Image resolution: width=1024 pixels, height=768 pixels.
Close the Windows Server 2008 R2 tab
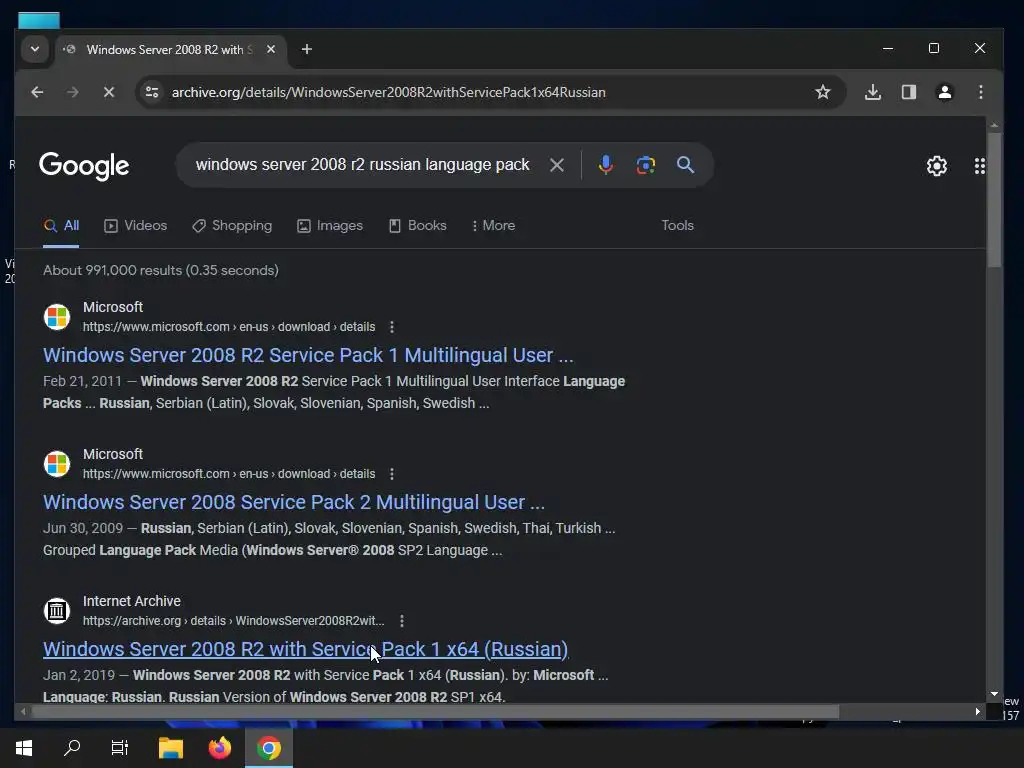click(271, 50)
